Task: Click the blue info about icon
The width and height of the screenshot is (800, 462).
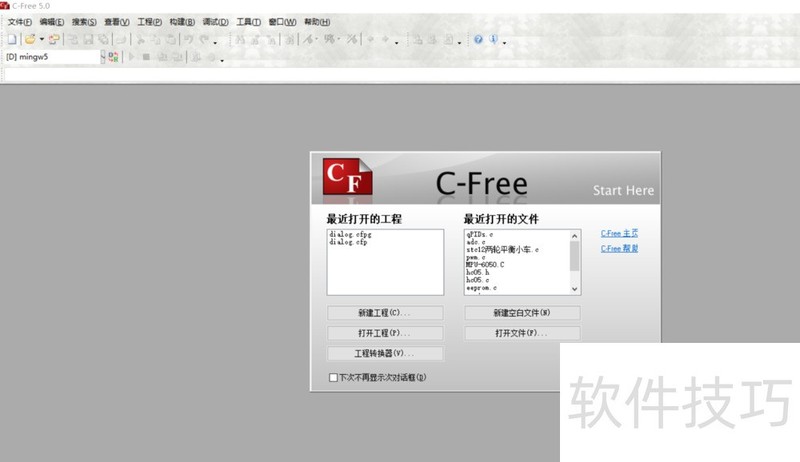Action: (493, 39)
